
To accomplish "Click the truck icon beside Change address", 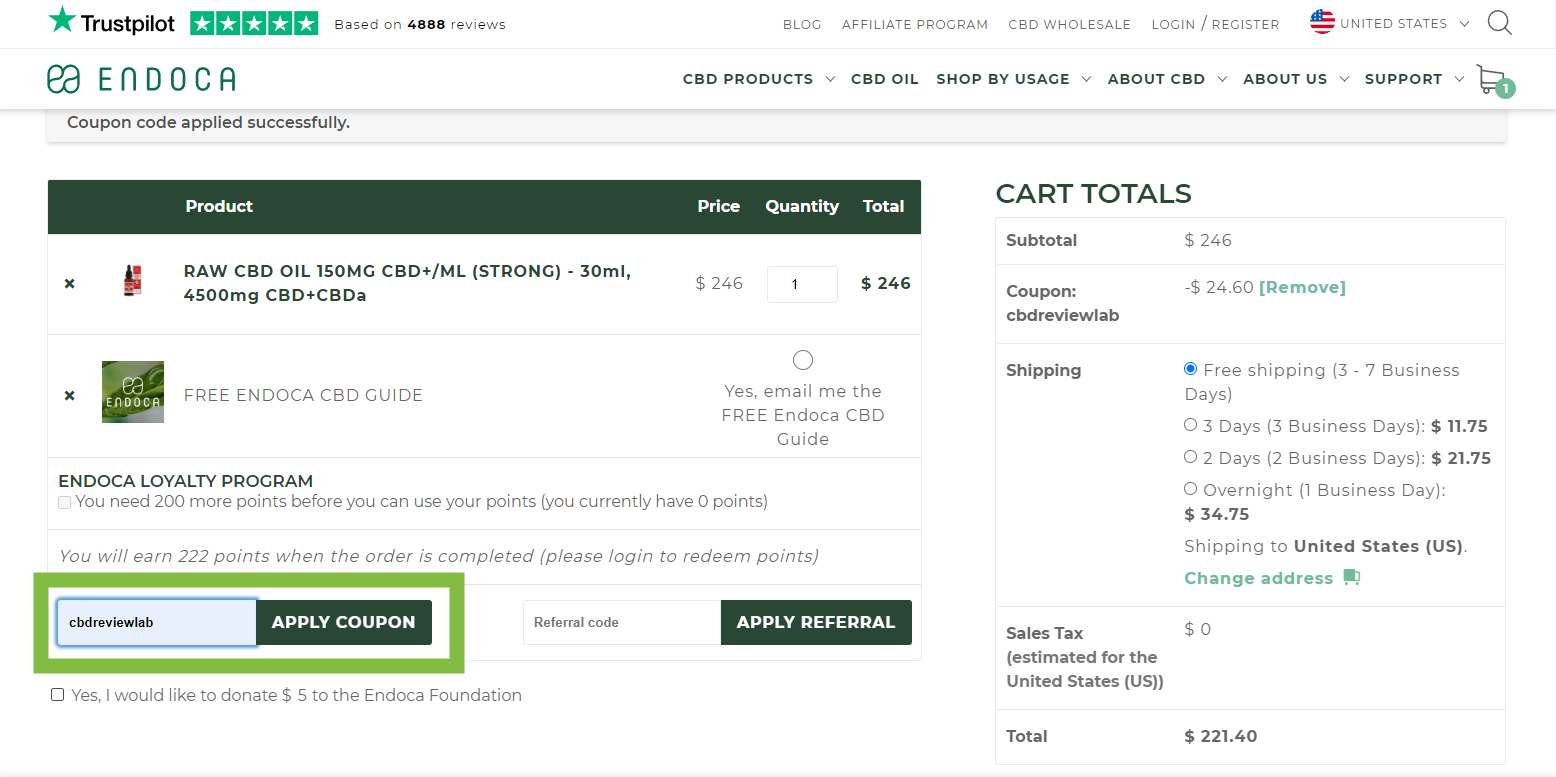I will click(x=1351, y=577).
